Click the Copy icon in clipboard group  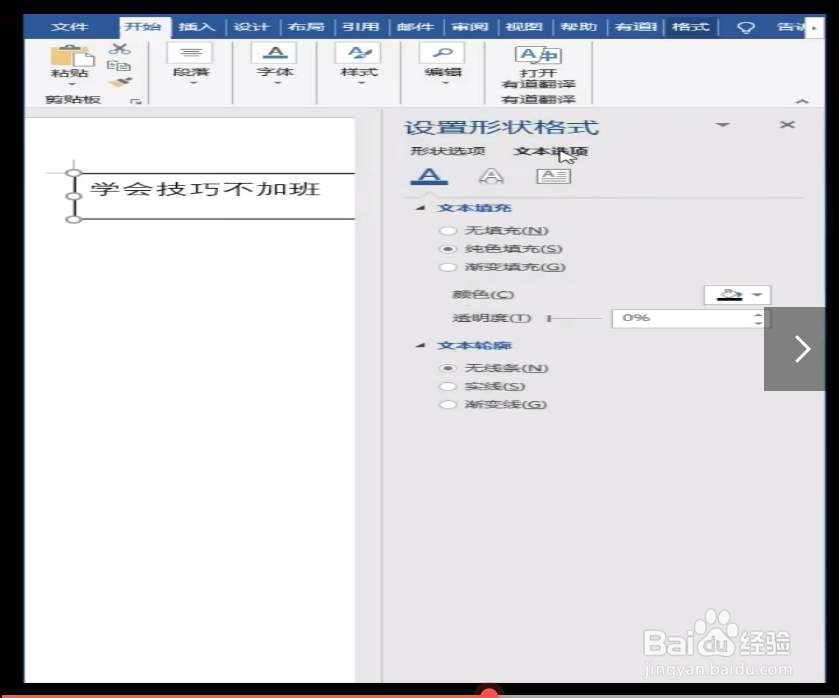pos(118,66)
